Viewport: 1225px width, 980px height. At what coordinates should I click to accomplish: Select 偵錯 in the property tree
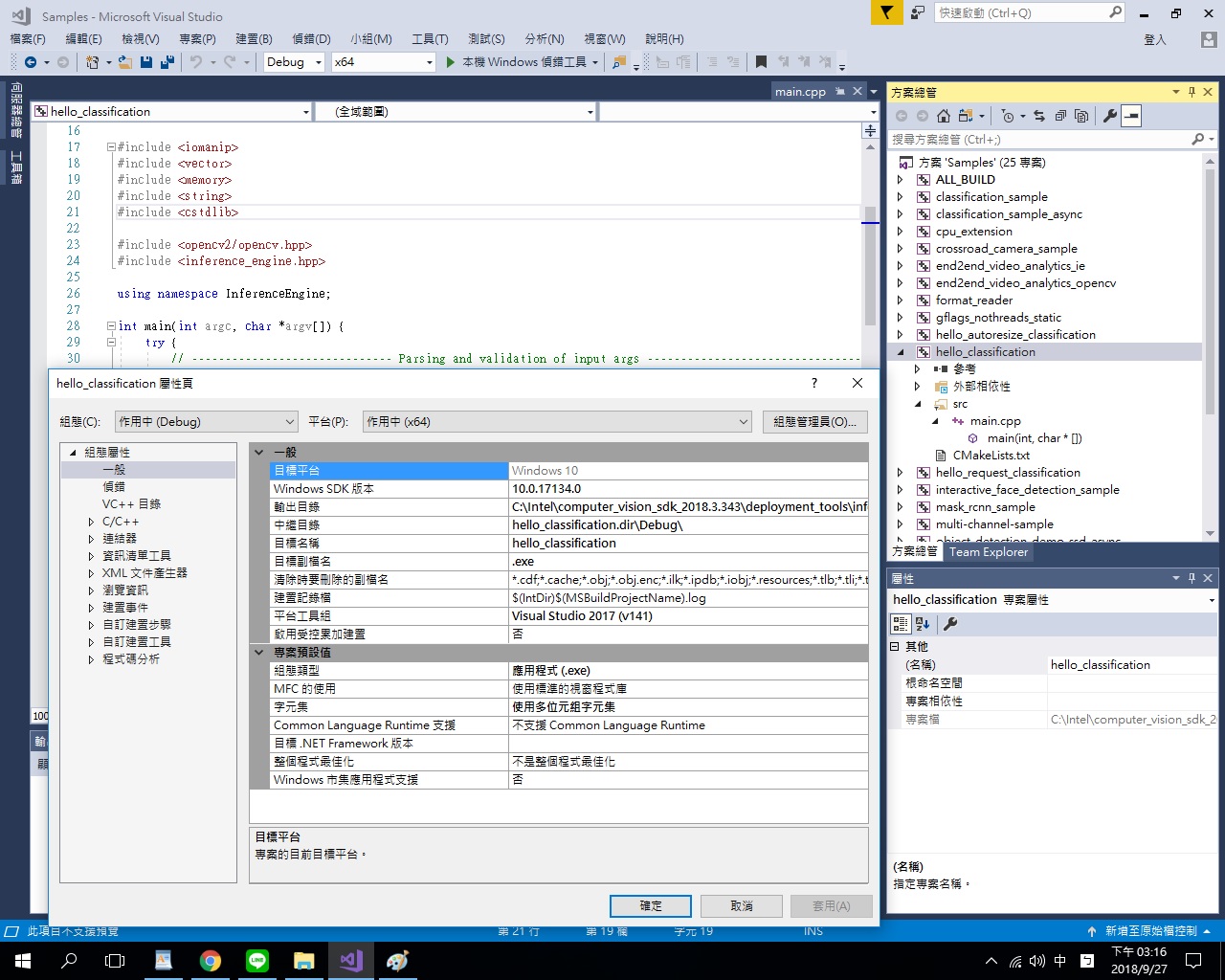[114, 487]
